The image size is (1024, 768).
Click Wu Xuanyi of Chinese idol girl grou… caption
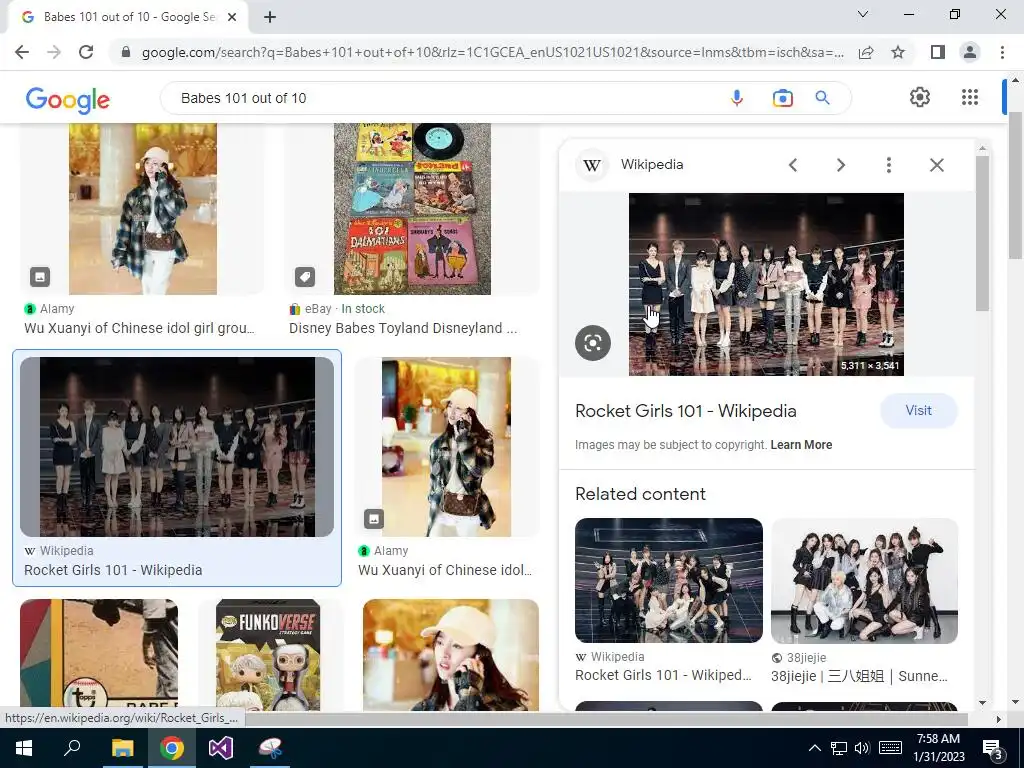[x=139, y=328]
